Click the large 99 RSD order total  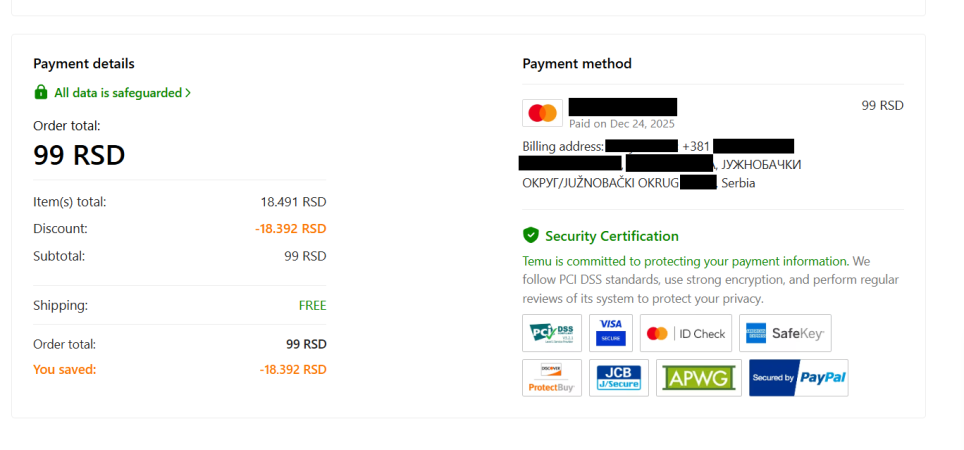click(x=79, y=155)
